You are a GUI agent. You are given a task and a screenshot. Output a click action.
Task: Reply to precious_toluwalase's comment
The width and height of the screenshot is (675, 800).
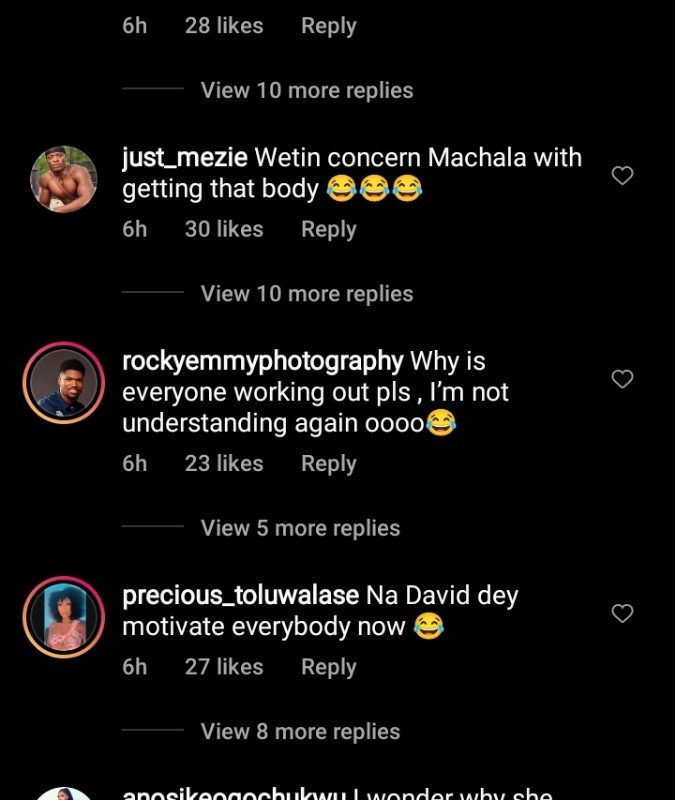(x=328, y=667)
